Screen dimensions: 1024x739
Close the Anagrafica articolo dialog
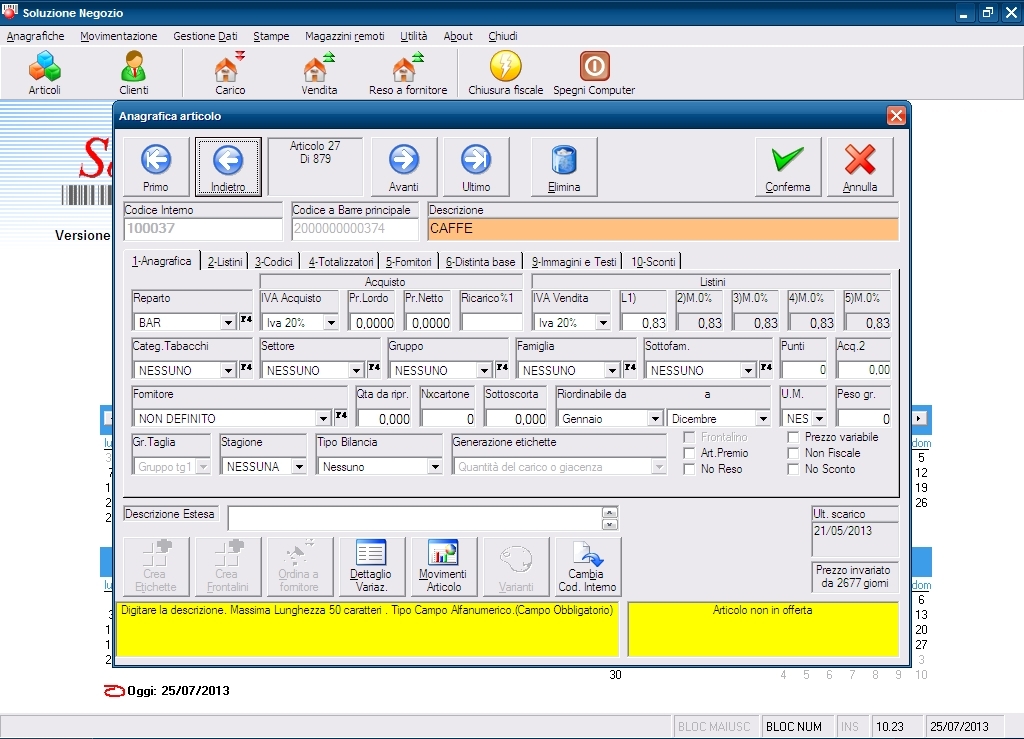click(x=895, y=116)
